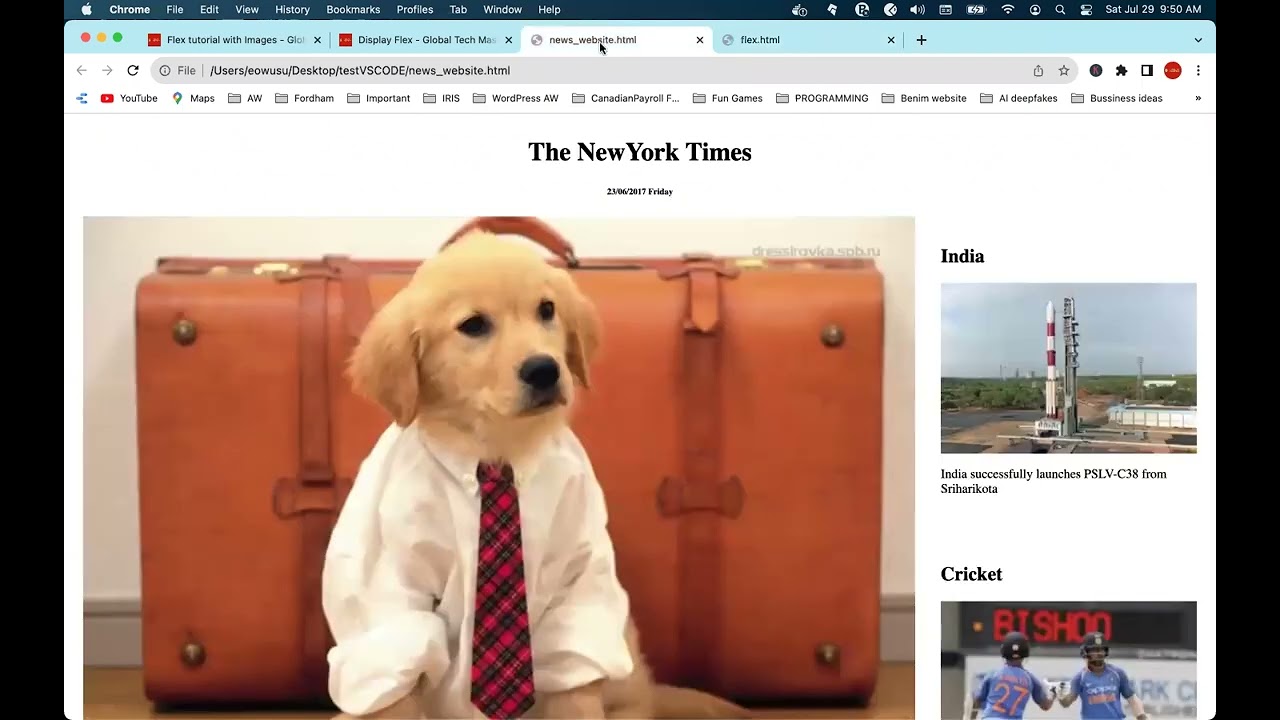Click the 23/06/2017 Friday date text
The image size is (1280, 720).
click(x=640, y=191)
